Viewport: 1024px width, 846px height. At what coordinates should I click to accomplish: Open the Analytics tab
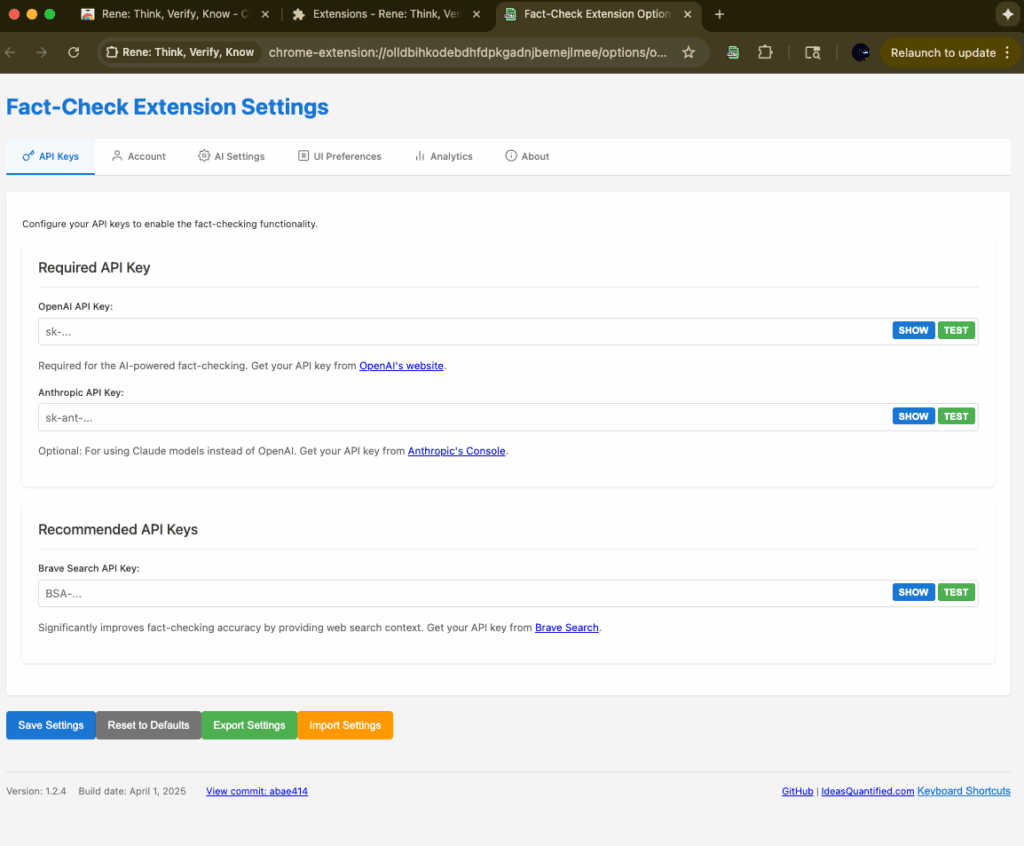[443, 156]
